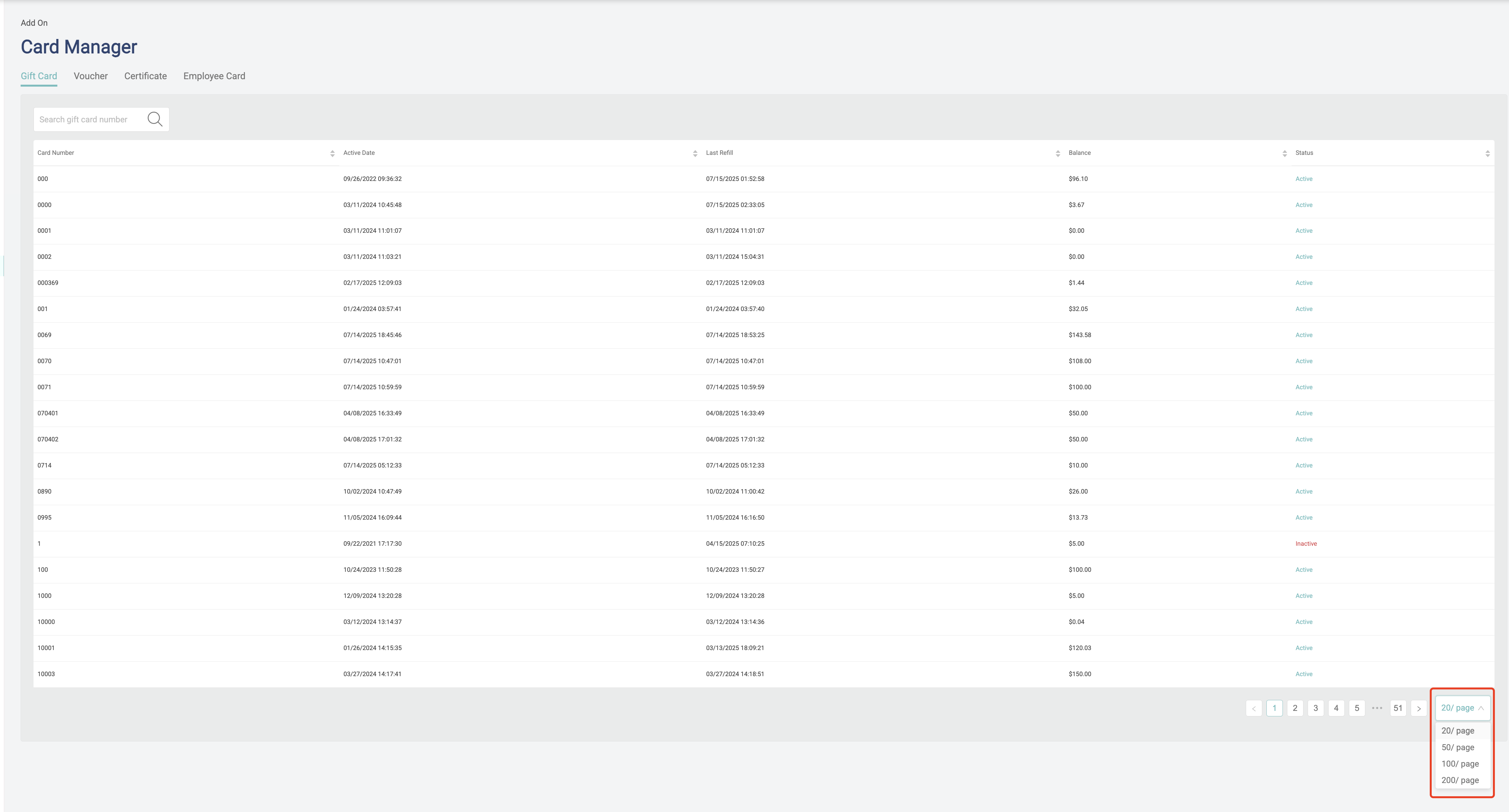Open the Voucher tab
This screenshot has height=812, width=1509.
(x=91, y=76)
